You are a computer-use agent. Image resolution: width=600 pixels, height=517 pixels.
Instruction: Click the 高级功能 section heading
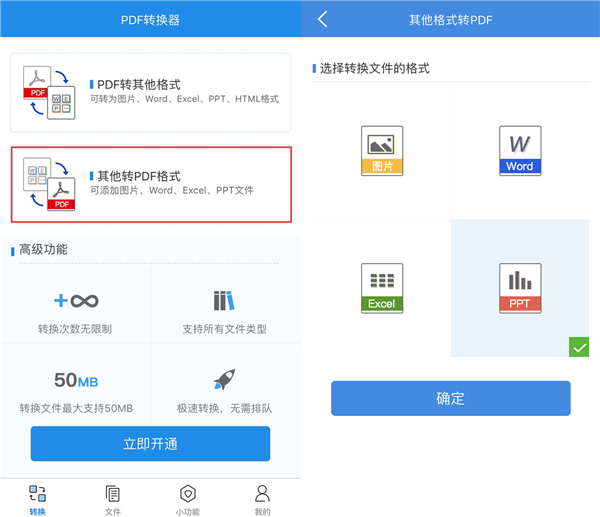43,250
